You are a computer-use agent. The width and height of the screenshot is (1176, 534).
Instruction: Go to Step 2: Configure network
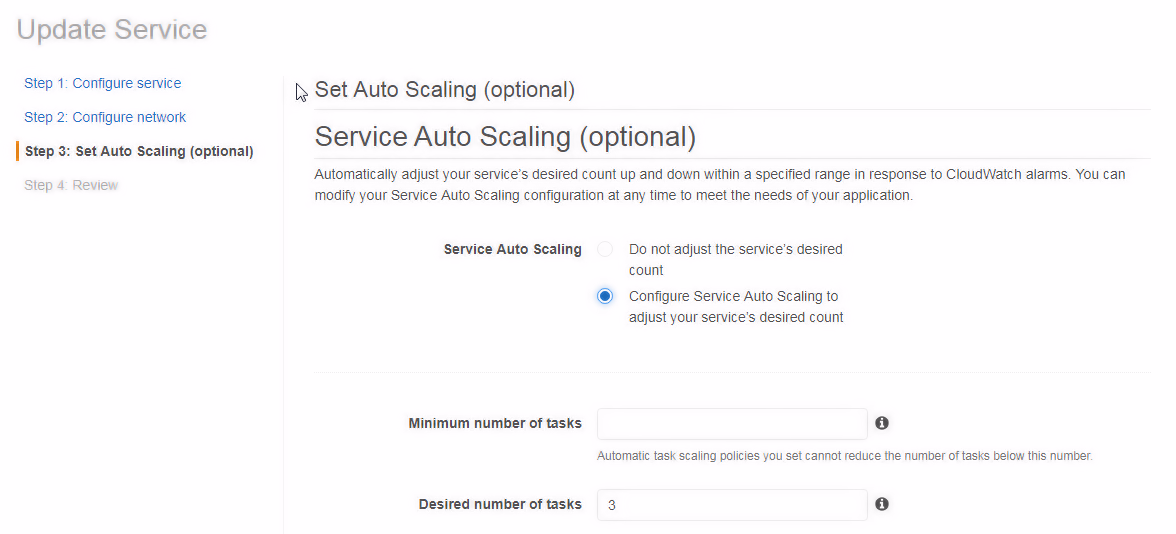click(105, 117)
